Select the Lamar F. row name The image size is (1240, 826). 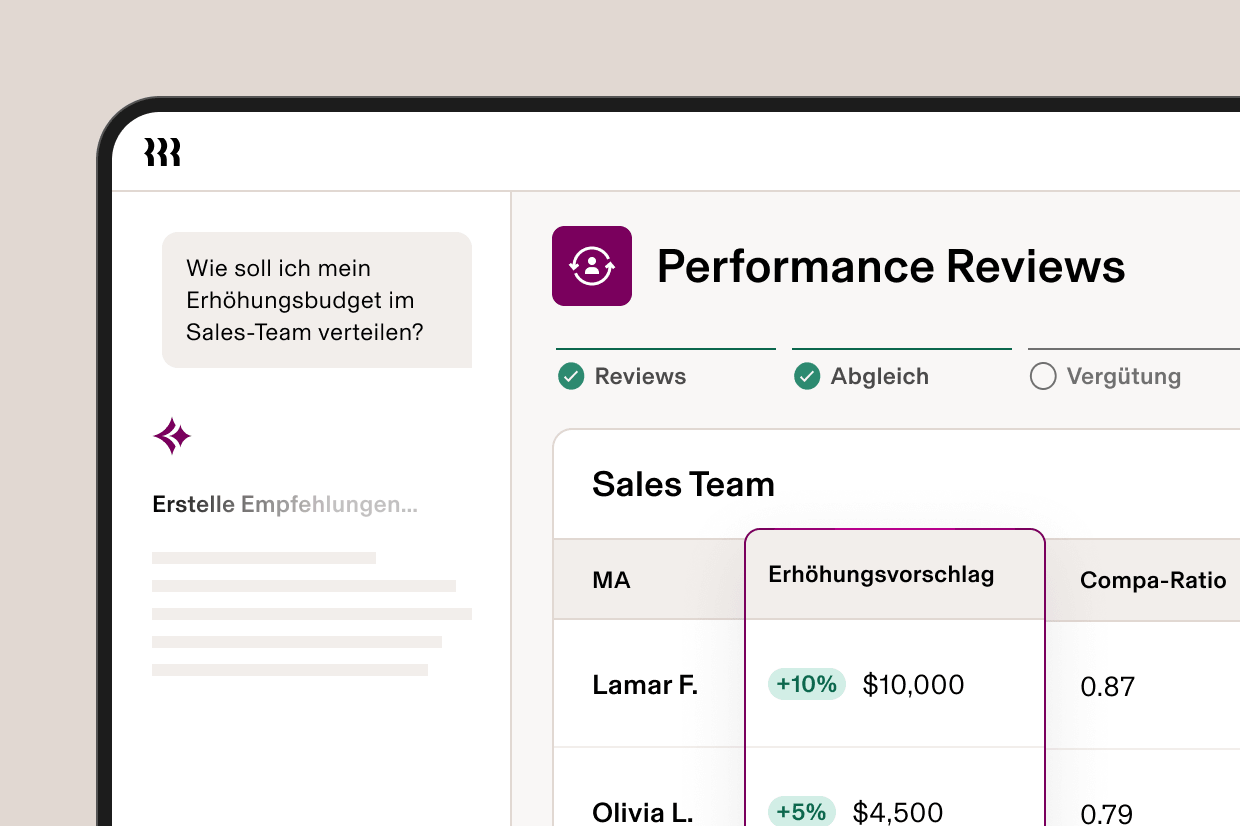(645, 685)
